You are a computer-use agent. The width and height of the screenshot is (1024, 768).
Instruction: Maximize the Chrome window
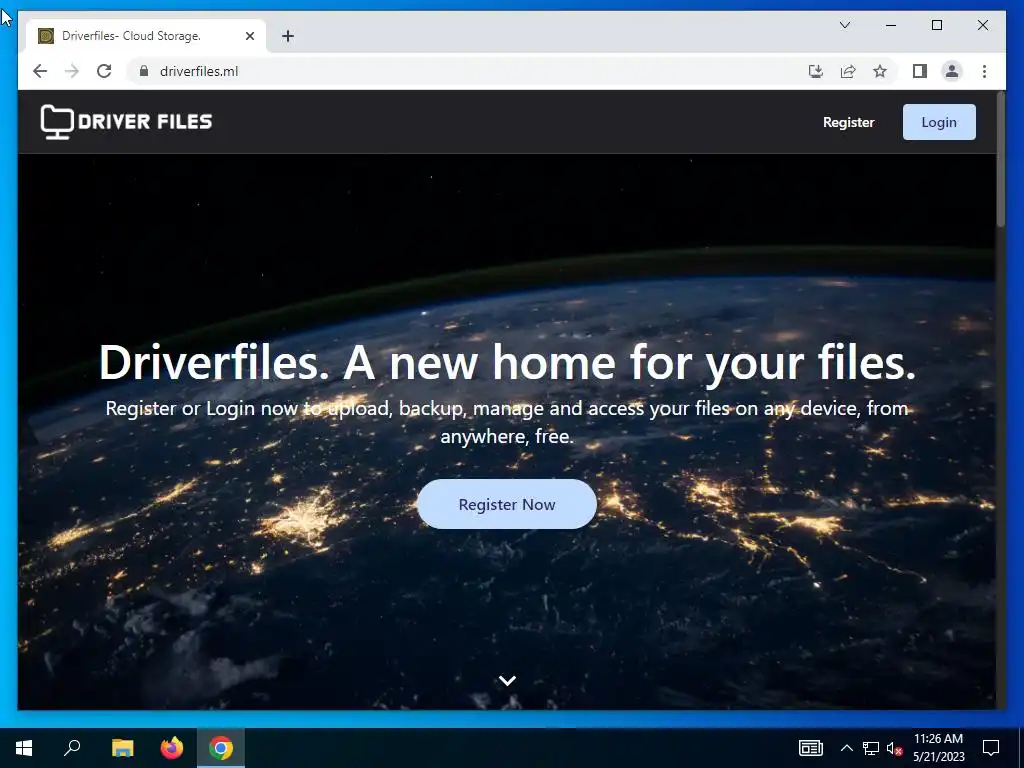coord(936,25)
